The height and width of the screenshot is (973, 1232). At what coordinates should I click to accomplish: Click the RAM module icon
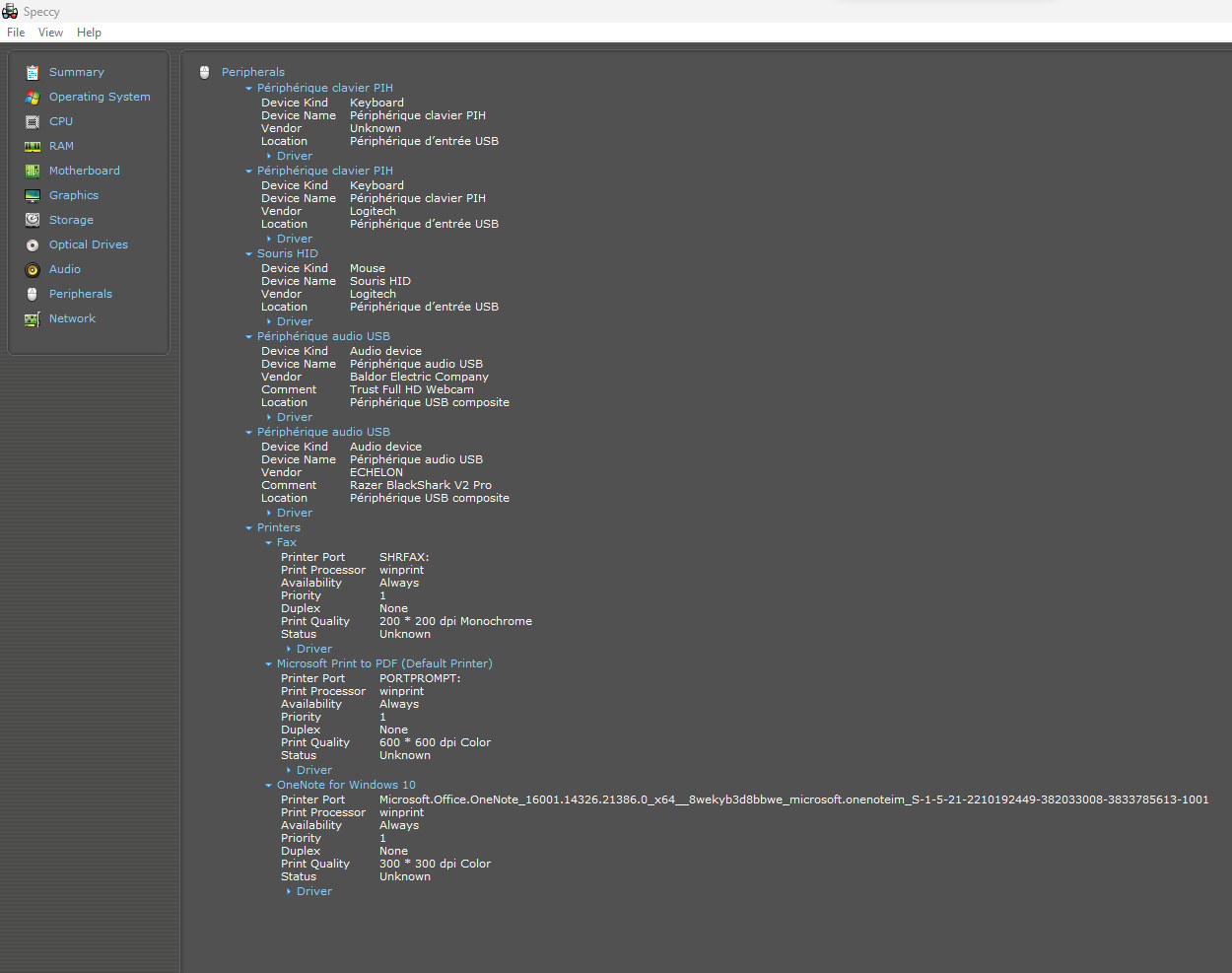33,146
